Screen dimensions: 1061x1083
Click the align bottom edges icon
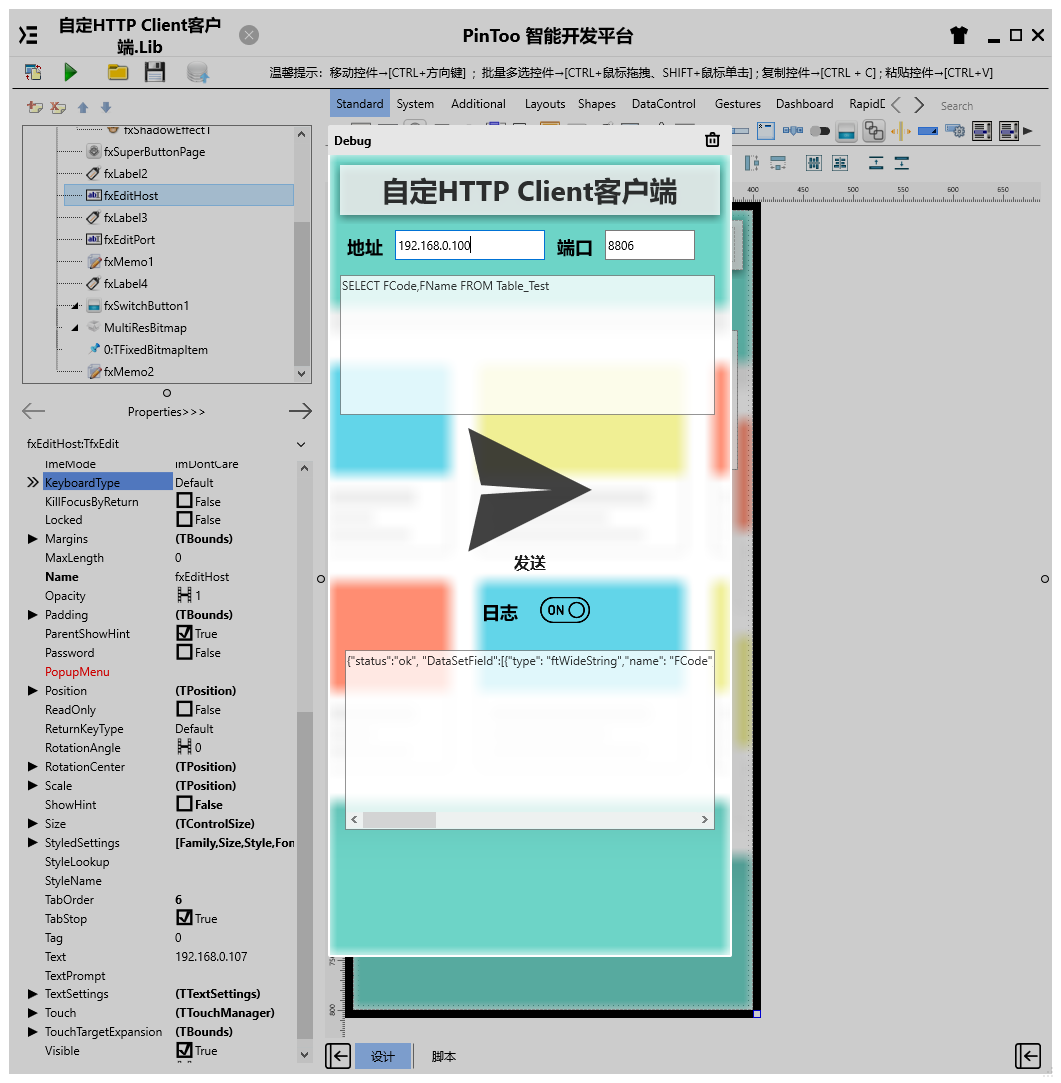pyautogui.click(x=901, y=163)
